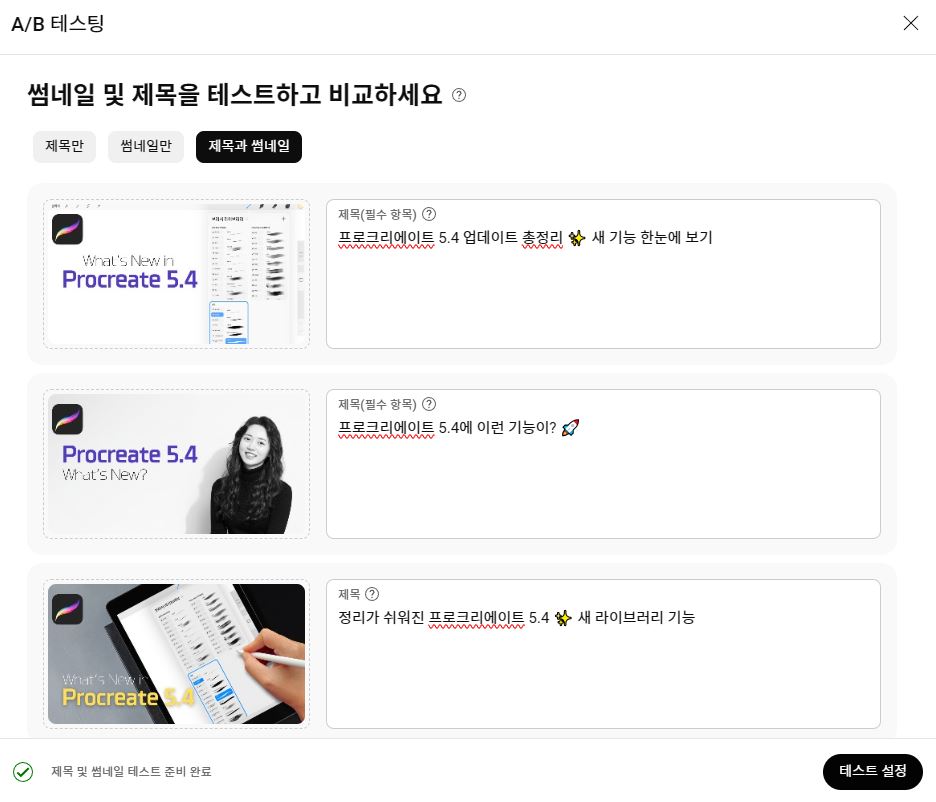936x802 pixels.
Task: Select the 제목과 썸네일 tab
Action: [248, 146]
